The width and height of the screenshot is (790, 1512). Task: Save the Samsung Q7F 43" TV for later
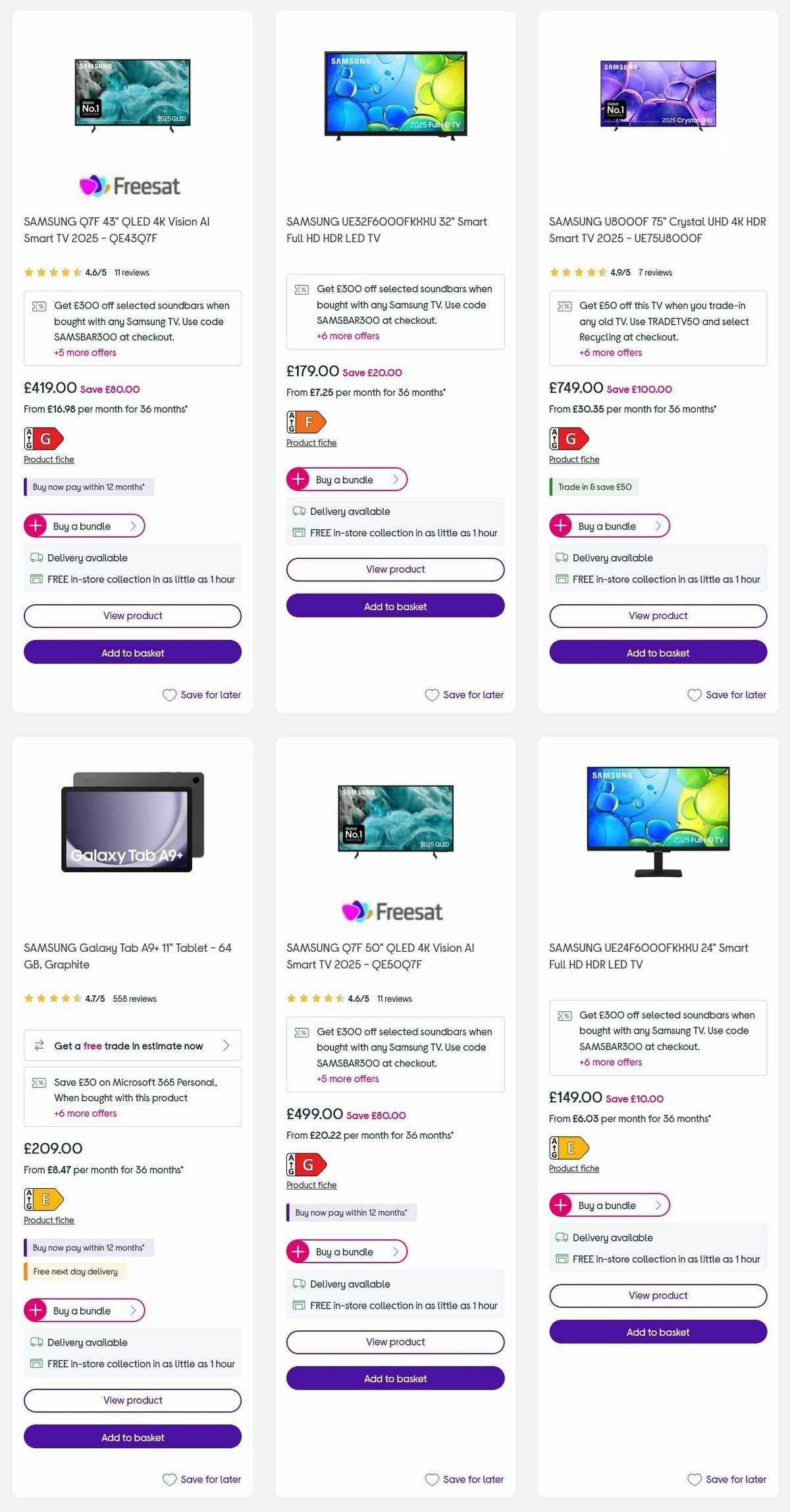(x=201, y=694)
